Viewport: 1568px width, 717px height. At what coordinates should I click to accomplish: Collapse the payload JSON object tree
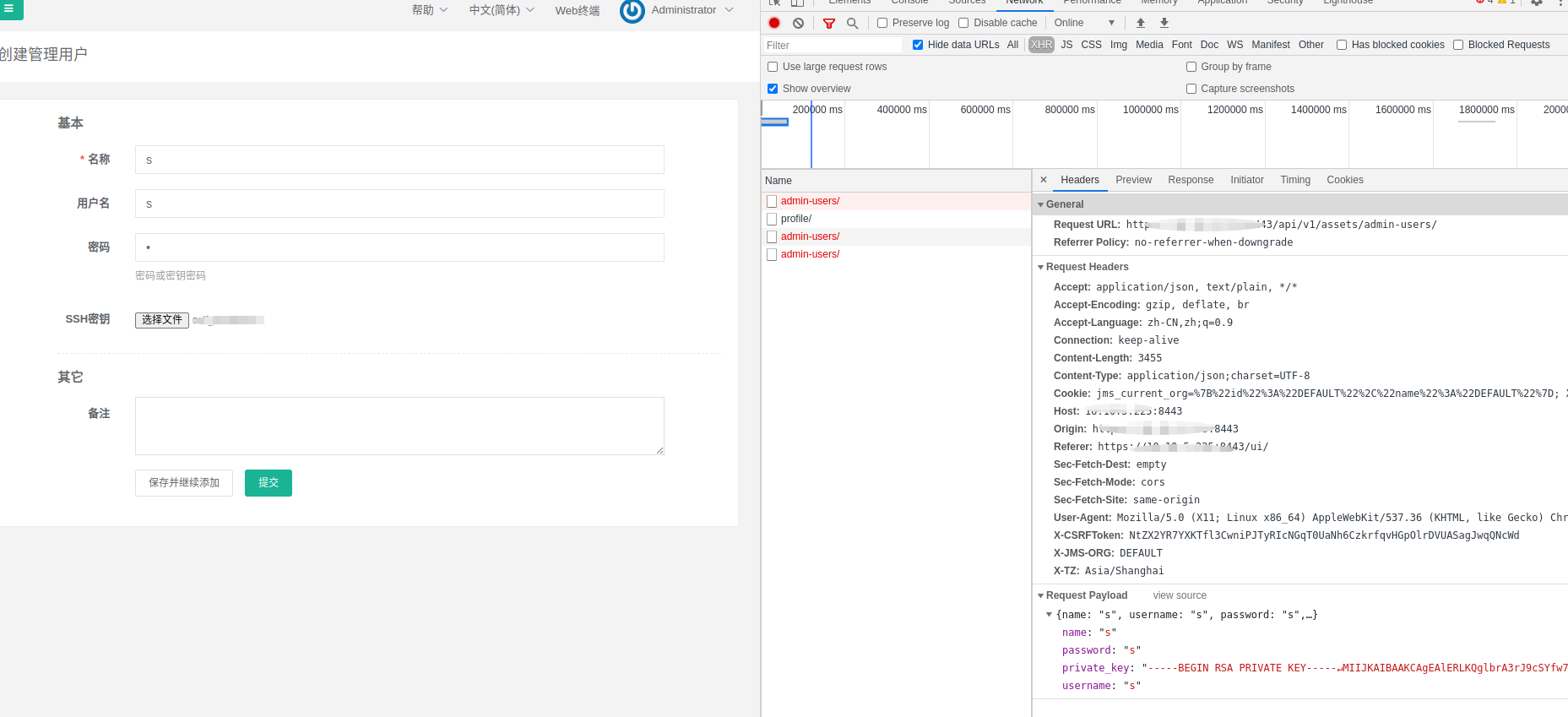[1049, 615]
